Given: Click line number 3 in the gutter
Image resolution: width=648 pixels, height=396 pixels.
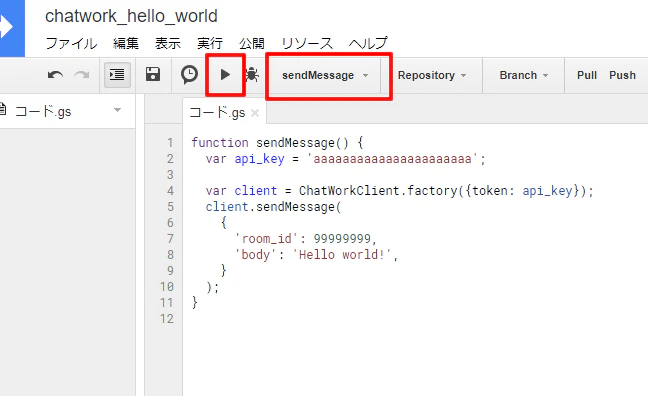Looking at the screenshot, I should click(170, 175).
